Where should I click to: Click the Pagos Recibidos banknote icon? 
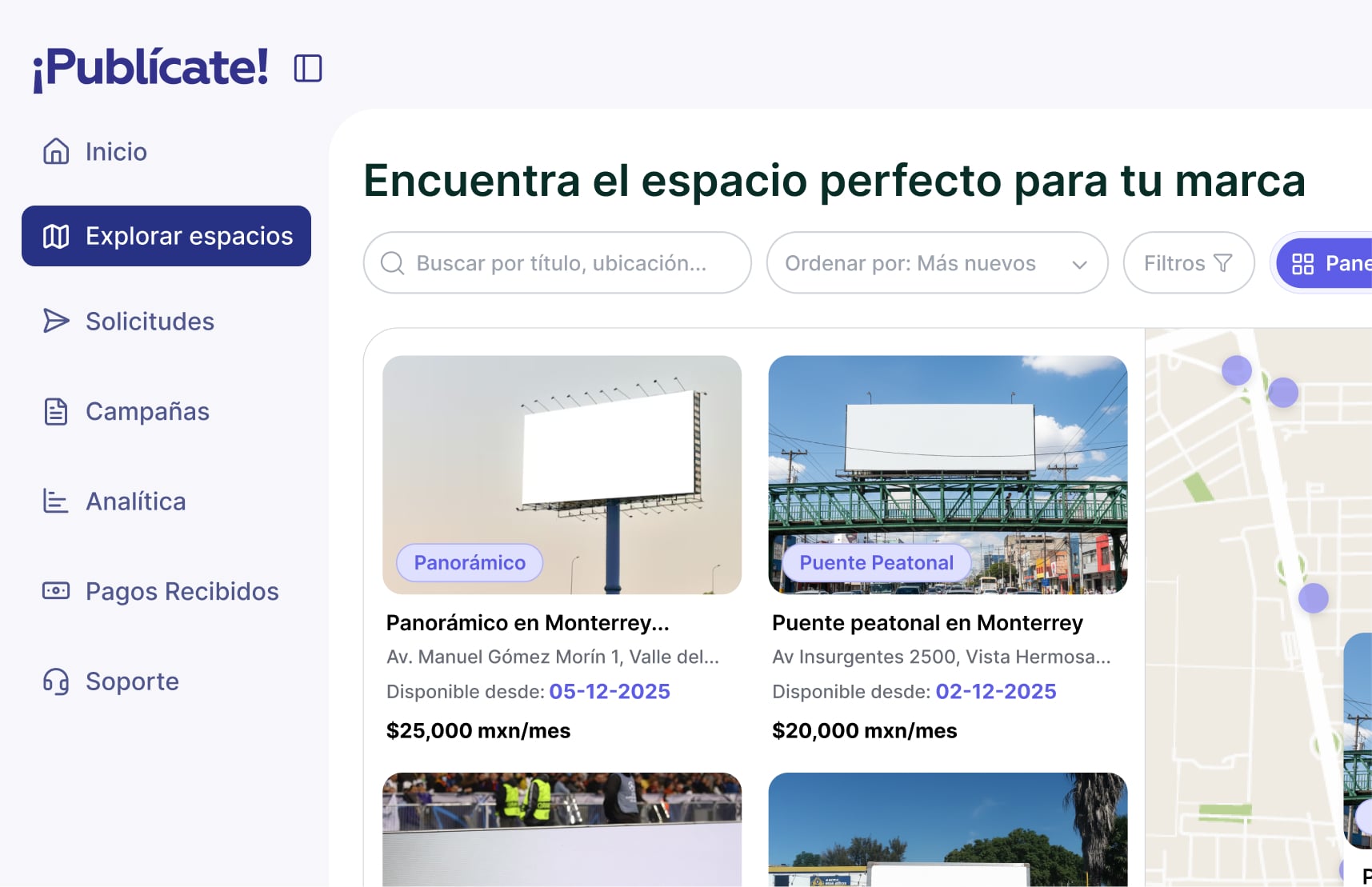[56, 591]
